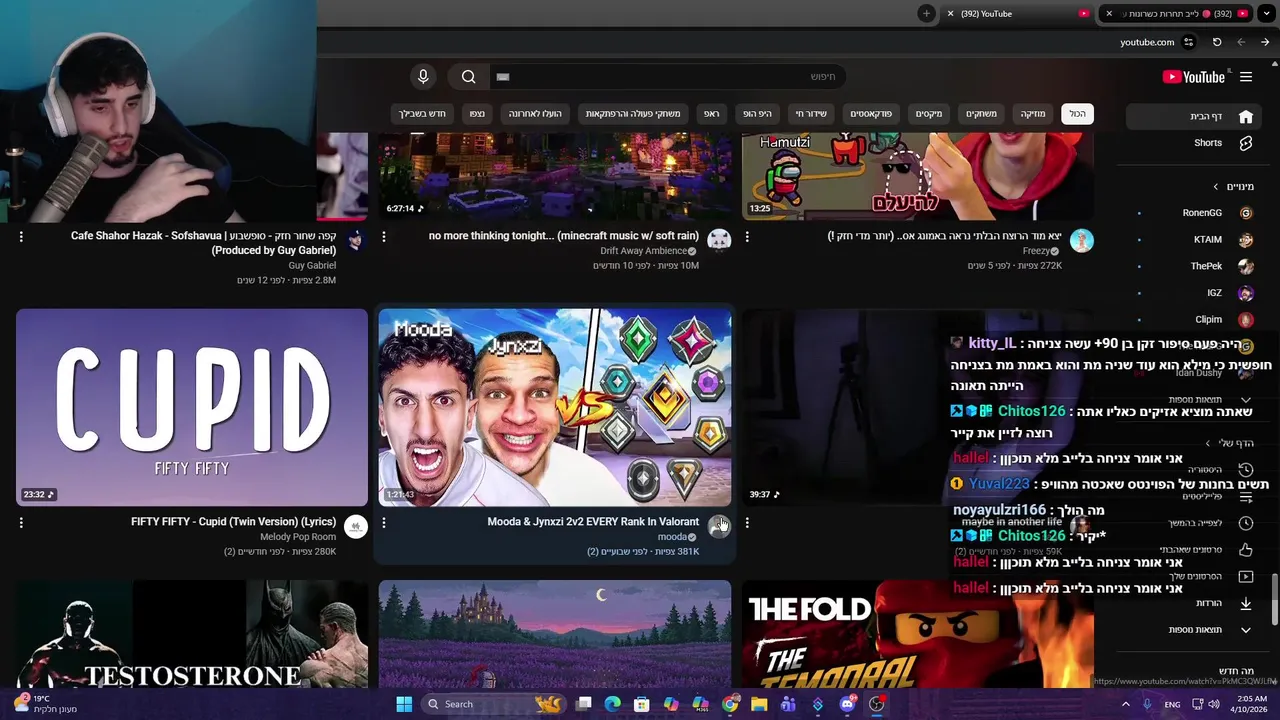
Task: Open options menu for Minecraft music video
Action: pos(384,237)
